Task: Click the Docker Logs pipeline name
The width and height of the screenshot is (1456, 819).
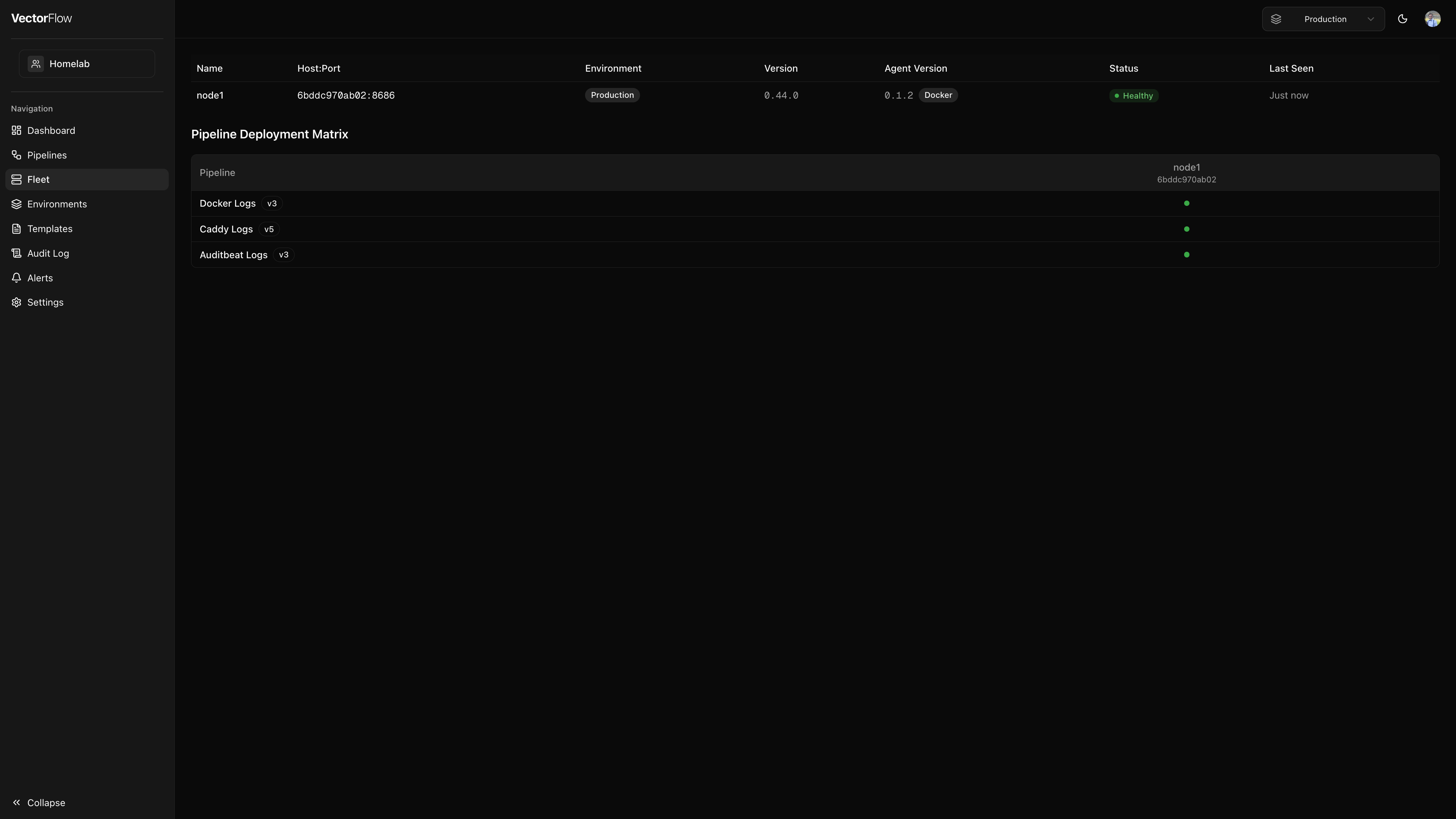Action: tap(227, 204)
